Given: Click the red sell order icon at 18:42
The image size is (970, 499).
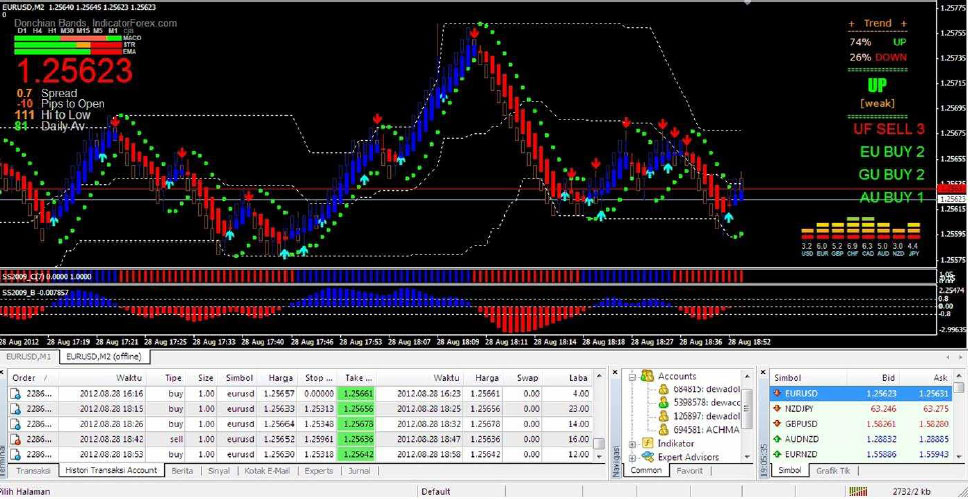Looking at the screenshot, I should tap(15, 439).
